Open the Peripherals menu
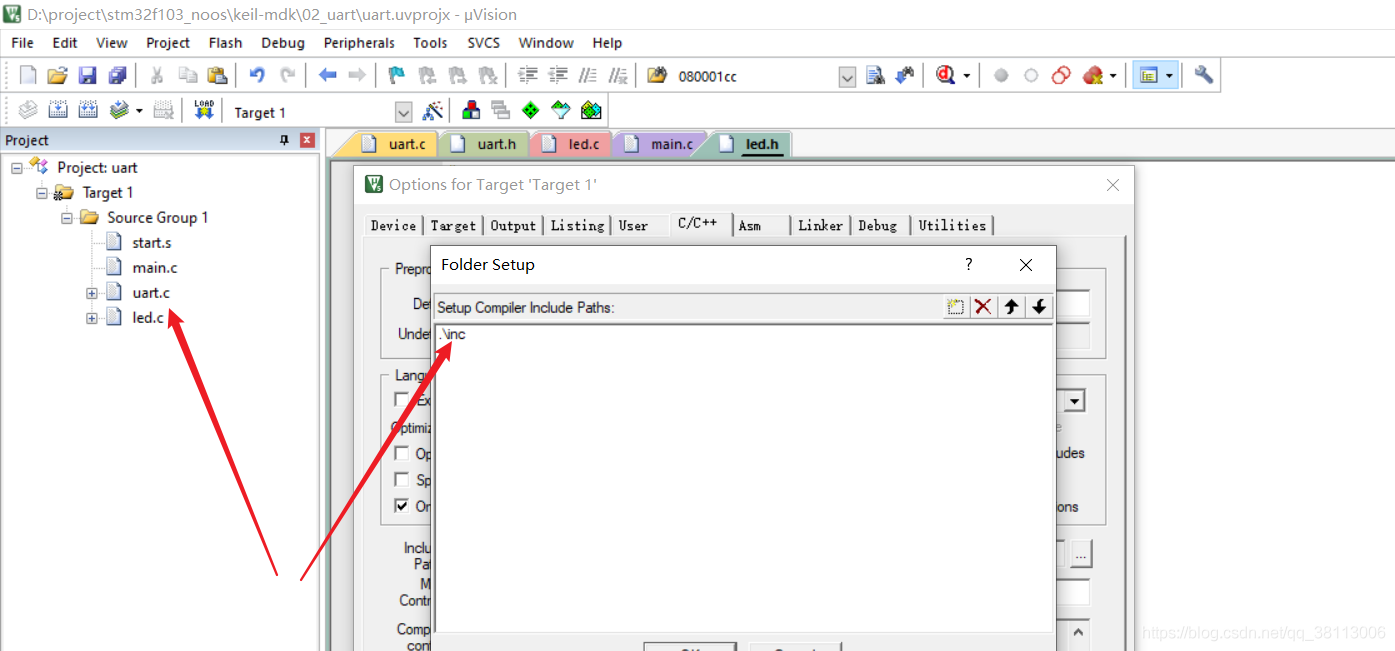 coord(359,43)
